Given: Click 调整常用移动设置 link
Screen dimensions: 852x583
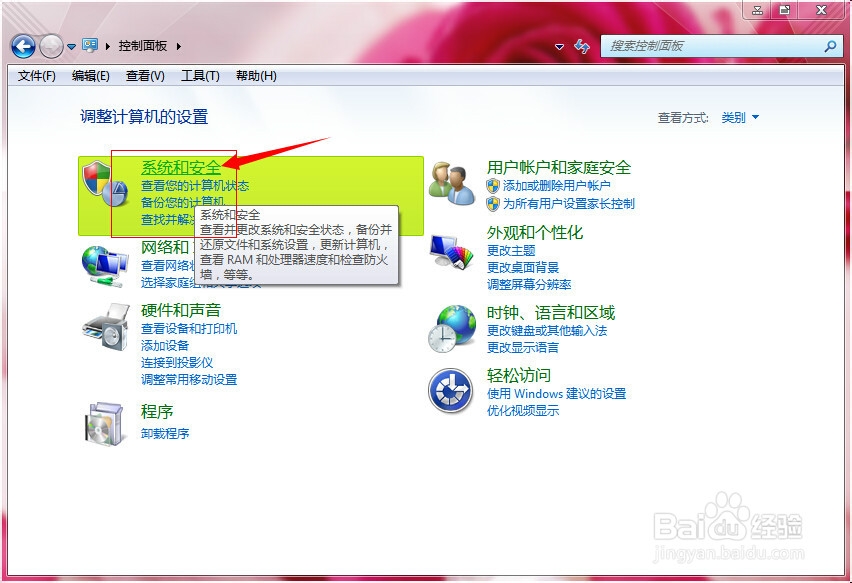Looking at the screenshot, I should (189, 379).
